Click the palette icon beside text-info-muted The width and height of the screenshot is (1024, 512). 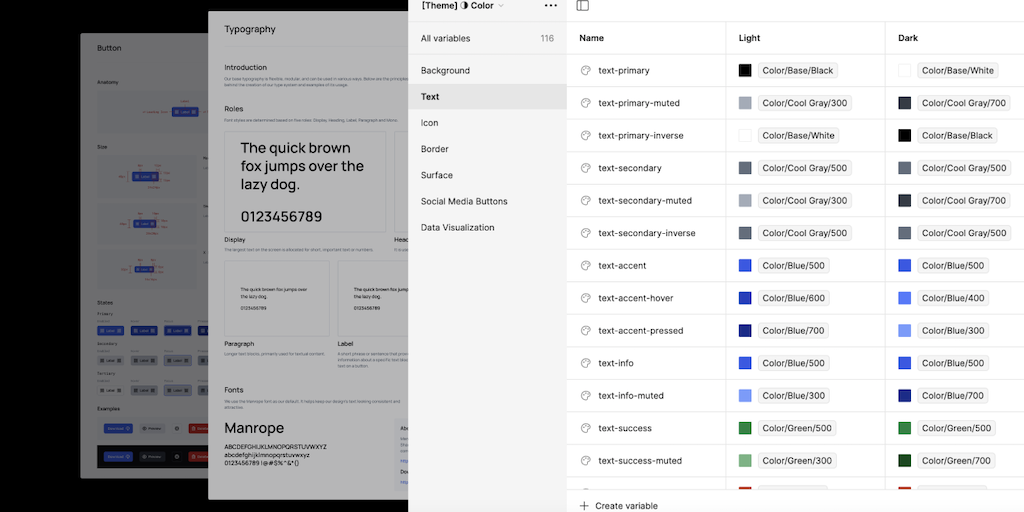click(x=586, y=396)
